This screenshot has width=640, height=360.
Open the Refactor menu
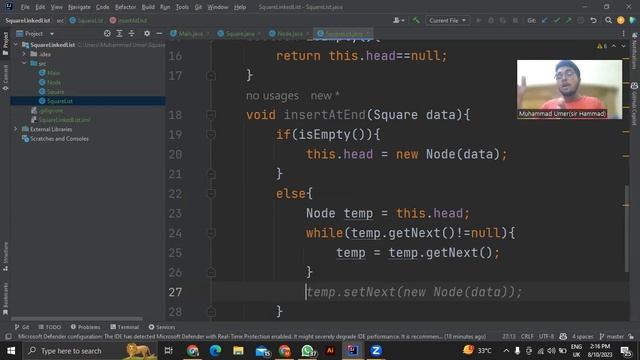(x=125, y=7)
